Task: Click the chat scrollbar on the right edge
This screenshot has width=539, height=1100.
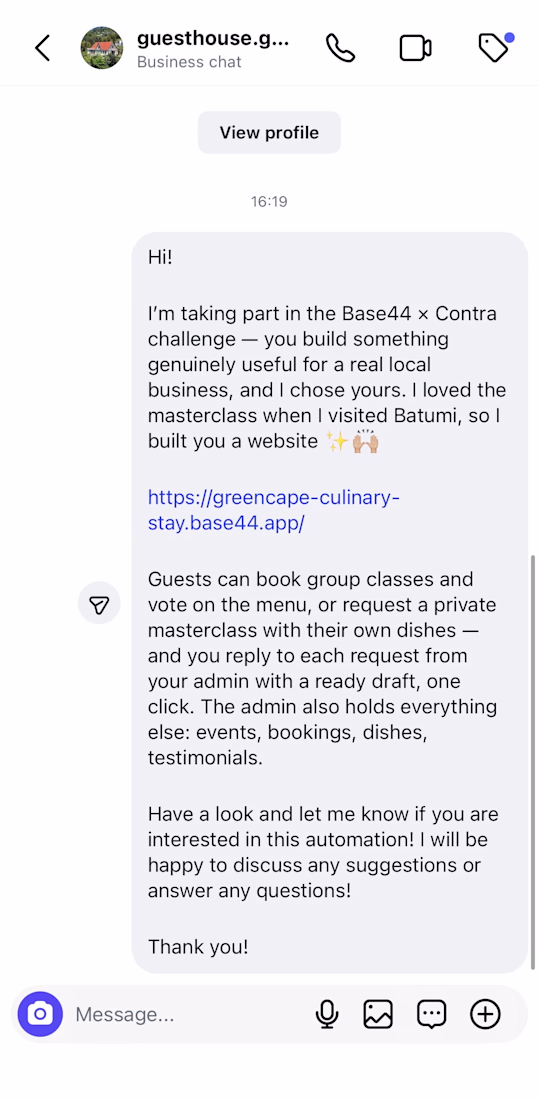Action: (x=533, y=761)
